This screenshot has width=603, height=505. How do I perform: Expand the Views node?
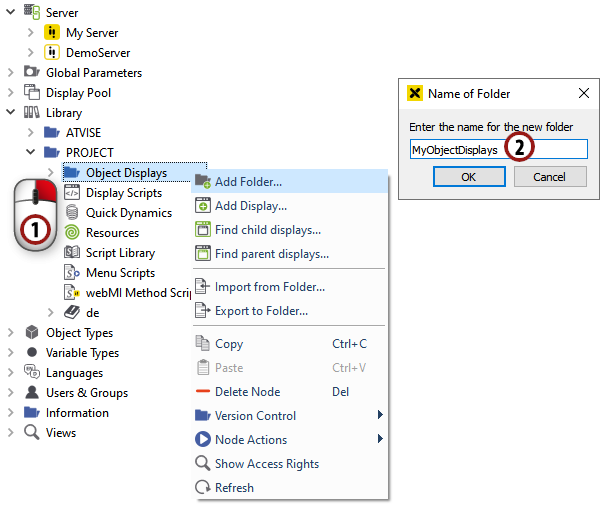pyautogui.click(x=11, y=432)
